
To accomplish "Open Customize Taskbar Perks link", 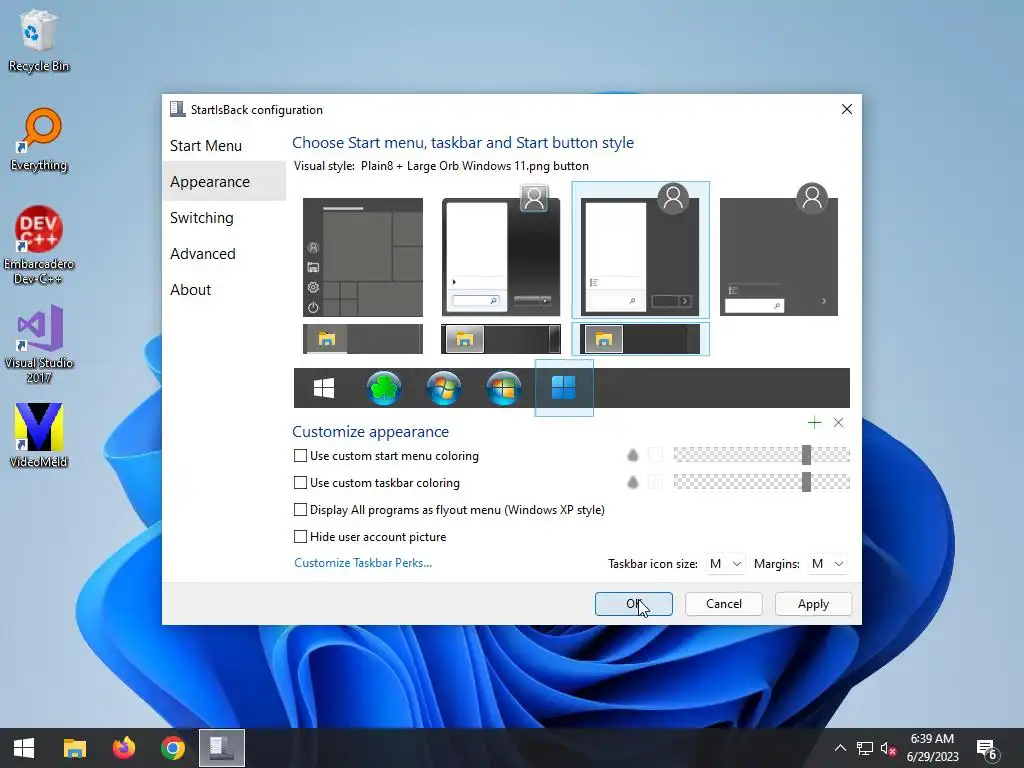I will pyautogui.click(x=363, y=563).
